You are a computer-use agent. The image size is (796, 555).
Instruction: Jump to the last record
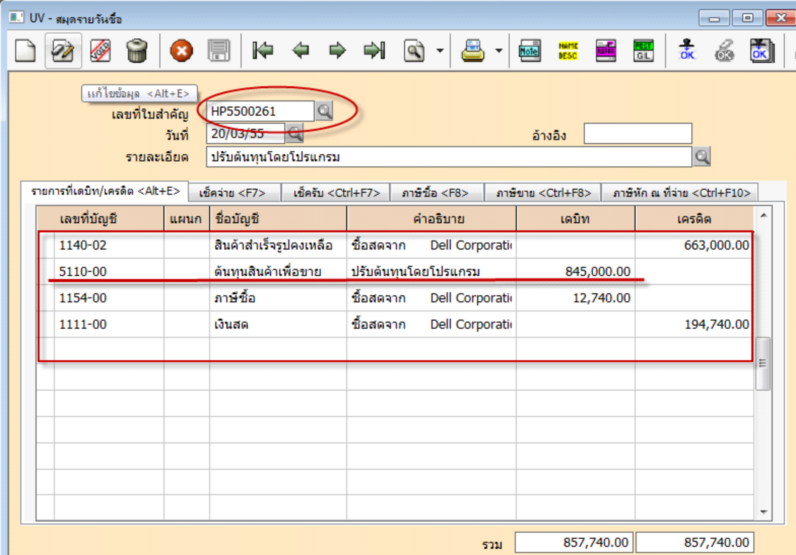pyautogui.click(x=375, y=51)
